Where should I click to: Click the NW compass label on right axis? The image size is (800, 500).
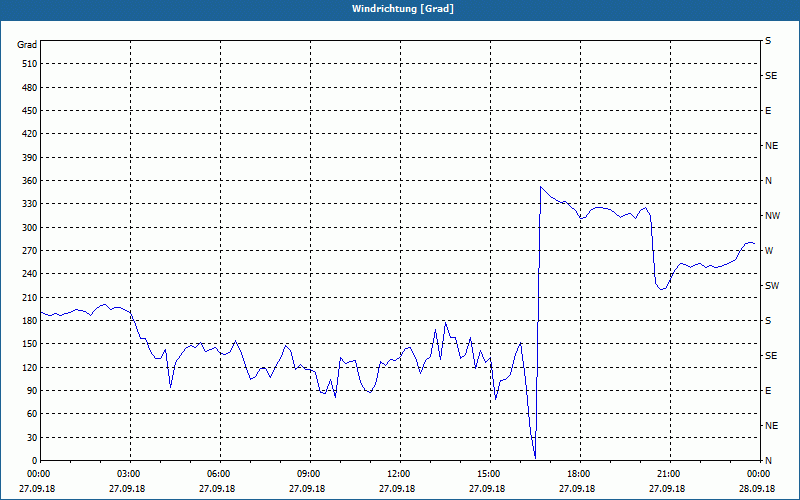[x=773, y=216]
